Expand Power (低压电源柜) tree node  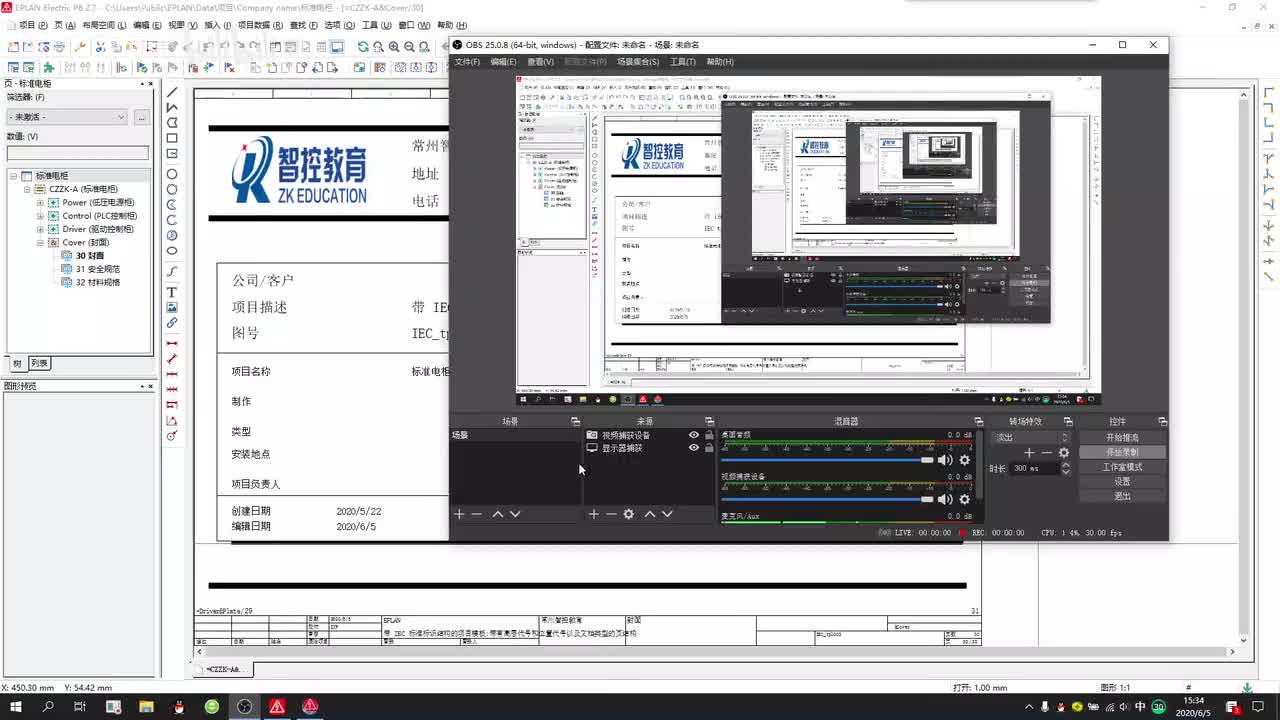click(x=41, y=203)
